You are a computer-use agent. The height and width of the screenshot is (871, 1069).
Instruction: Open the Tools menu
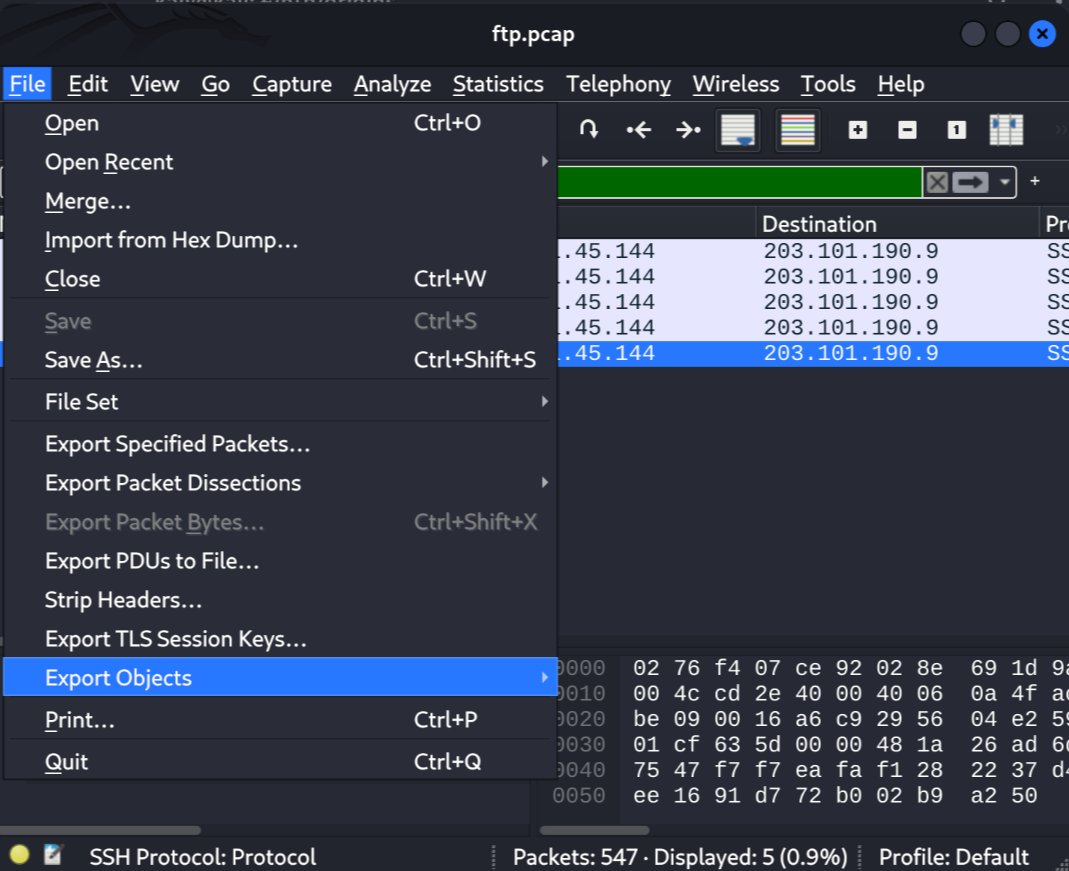[x=828, y=84]
